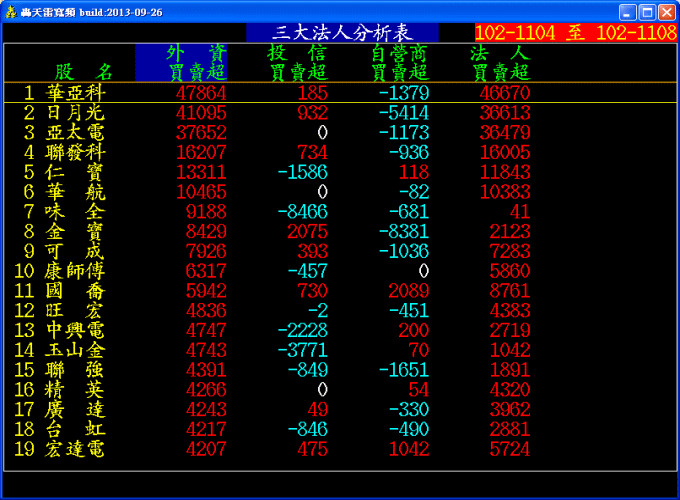Viewport: 680px width, 500px height.
Task: Sort by 自營商買賣超 column header
Action: click(x=400, y=63)
